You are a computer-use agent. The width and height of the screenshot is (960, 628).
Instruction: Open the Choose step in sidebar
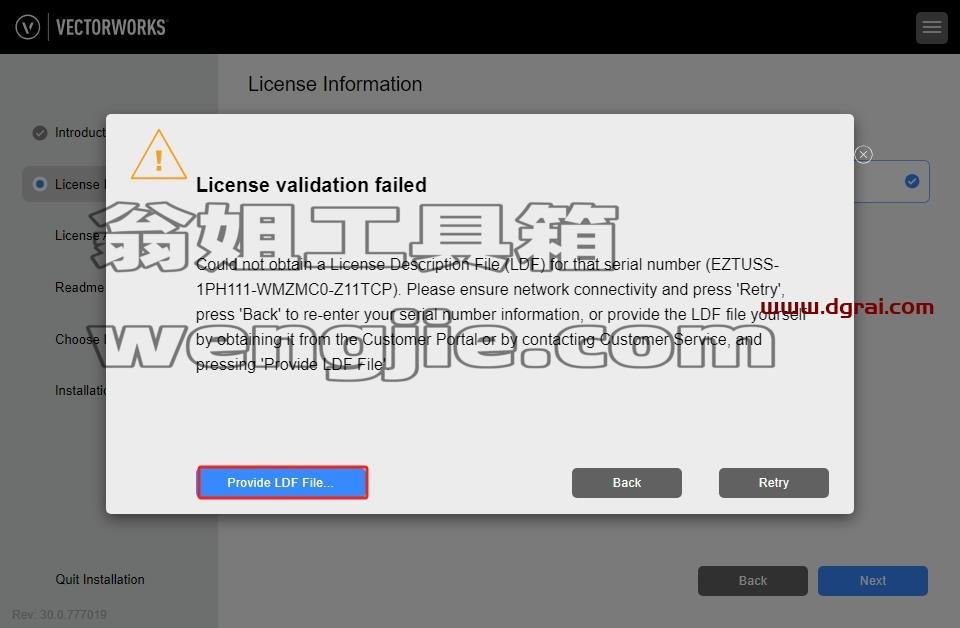pyautogui.click(x=80, y=339)
